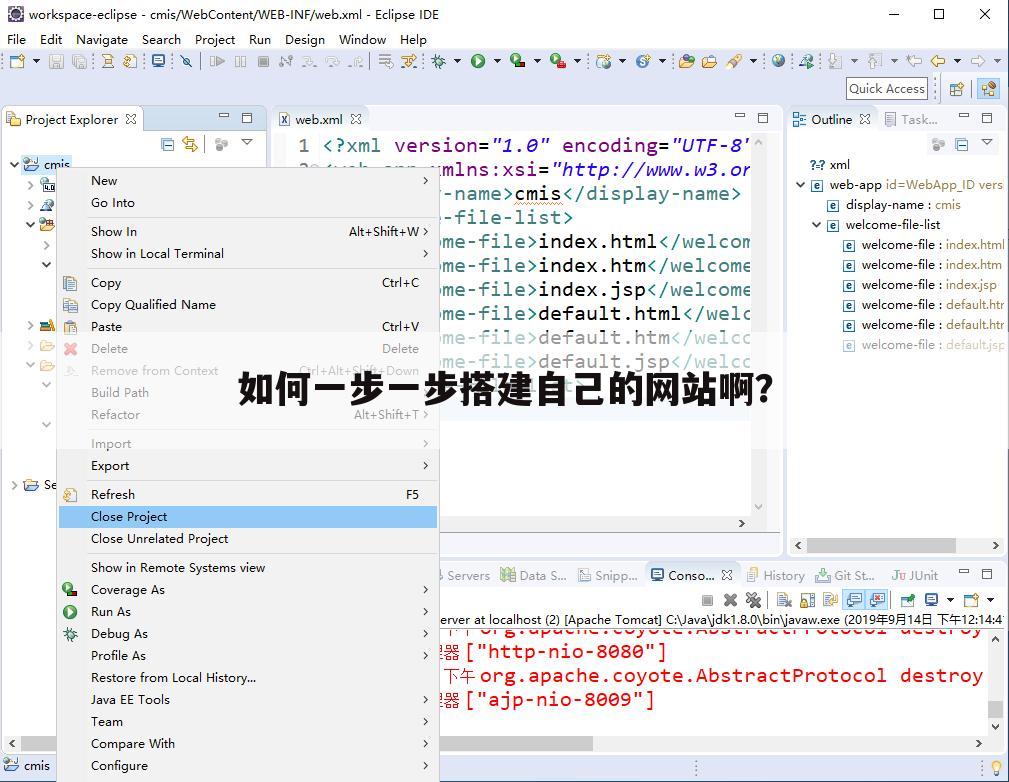Choose Restore from Local History in menu
1009x782 pixels.
(x=248, y=678)
